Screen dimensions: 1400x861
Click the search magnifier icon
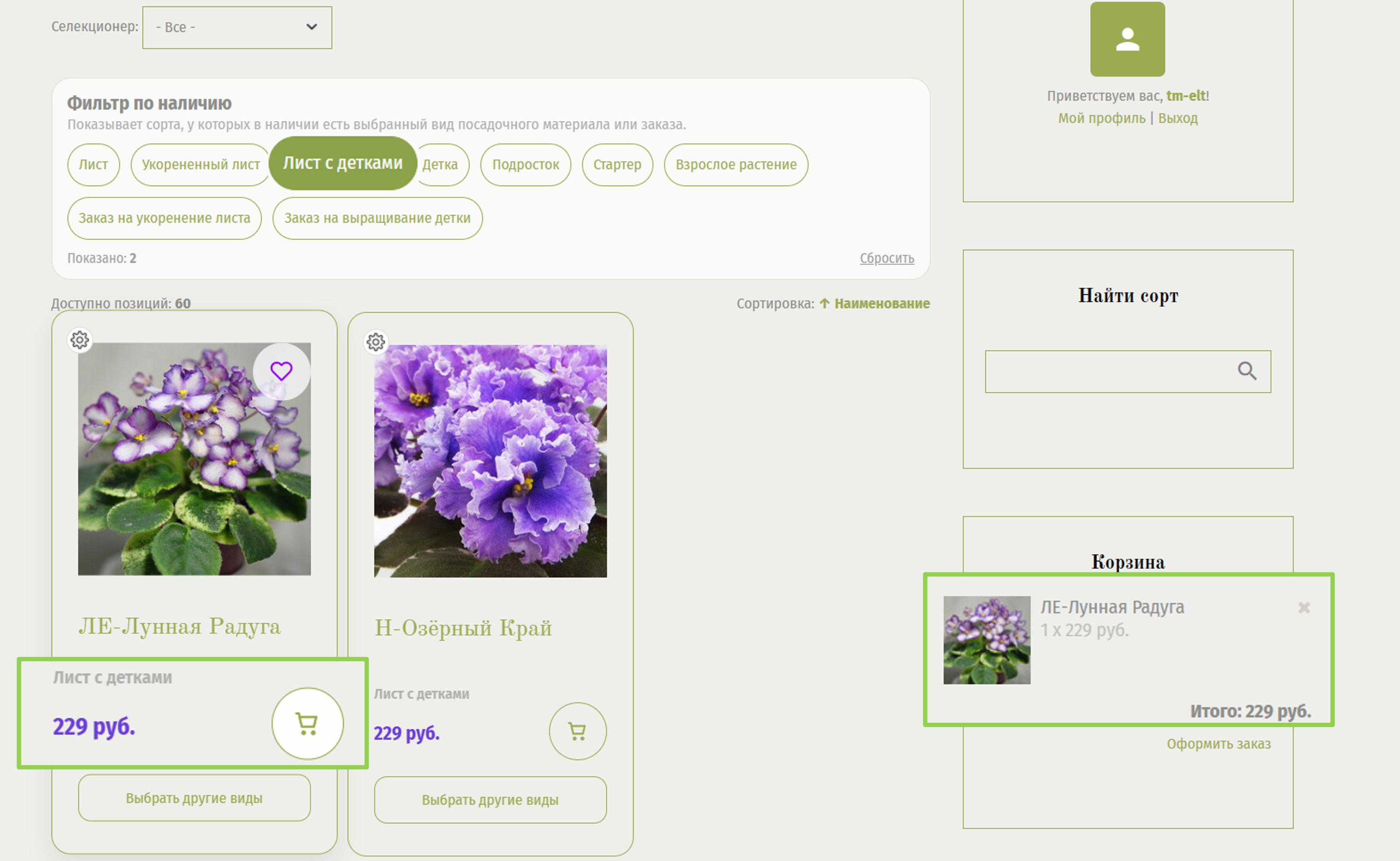pyautogui.click(x=1247, y=371)
